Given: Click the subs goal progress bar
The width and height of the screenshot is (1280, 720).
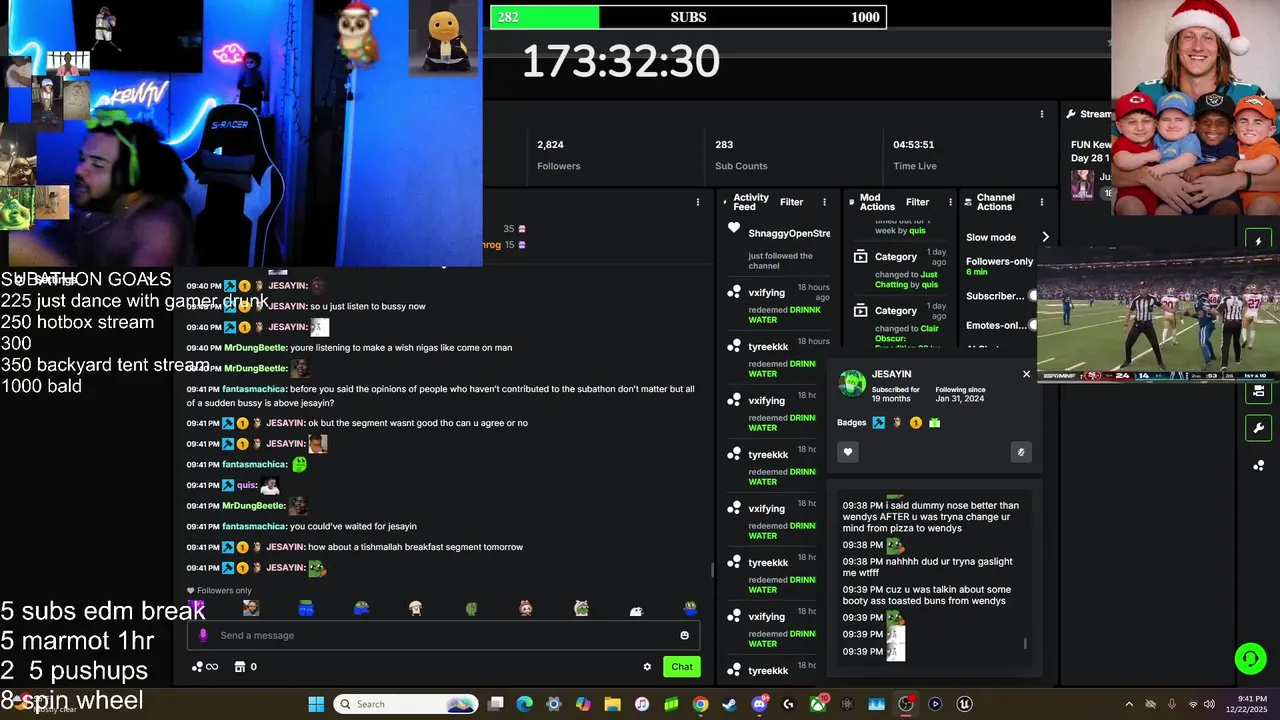Looking at the screenshot, I should [x=688, y=17].
